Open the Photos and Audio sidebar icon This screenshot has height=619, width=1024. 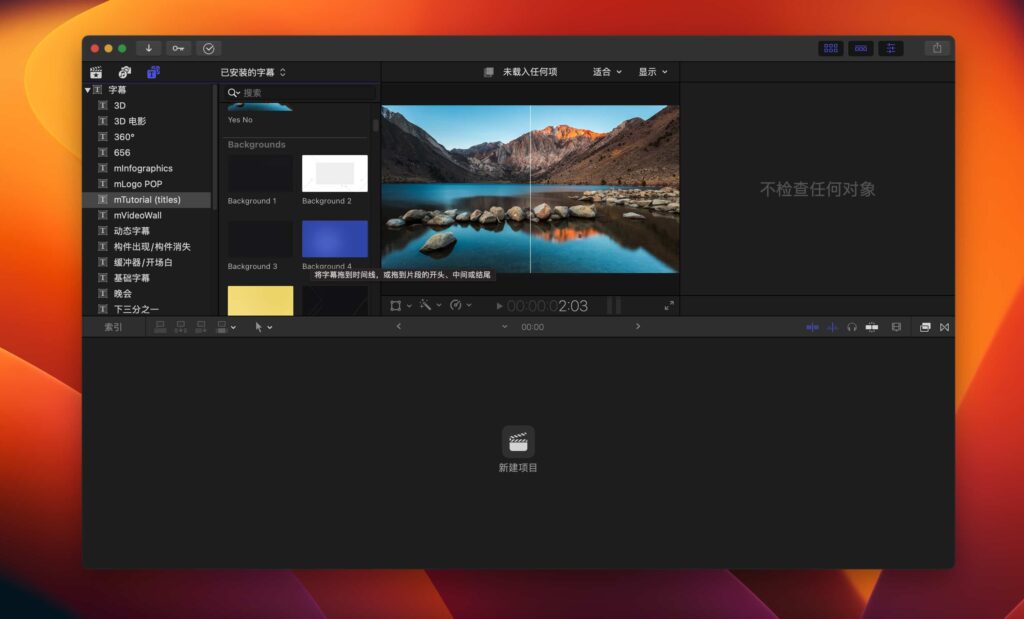(125, 72)
